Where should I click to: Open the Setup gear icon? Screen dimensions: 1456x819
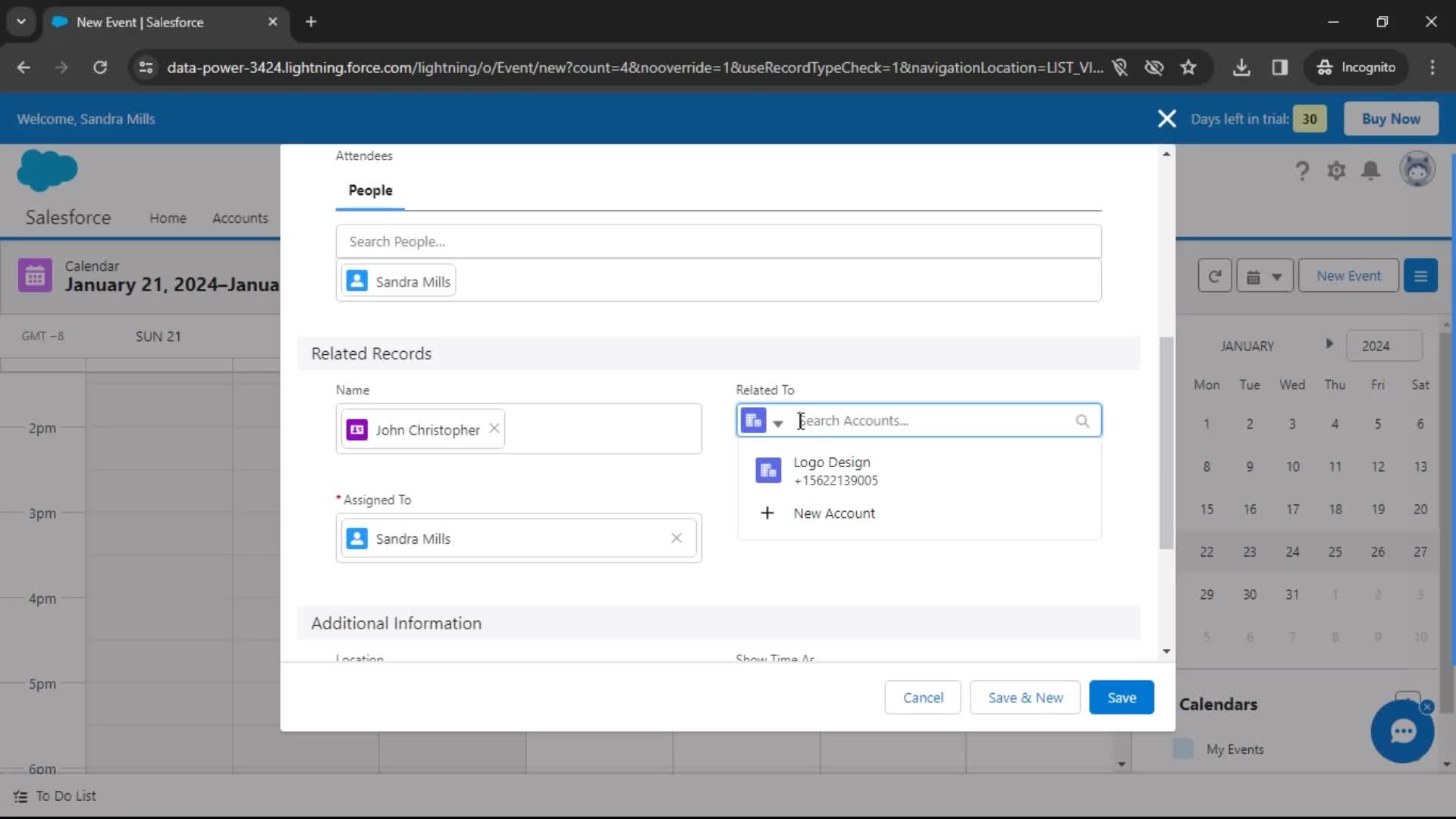(1337, 171)
